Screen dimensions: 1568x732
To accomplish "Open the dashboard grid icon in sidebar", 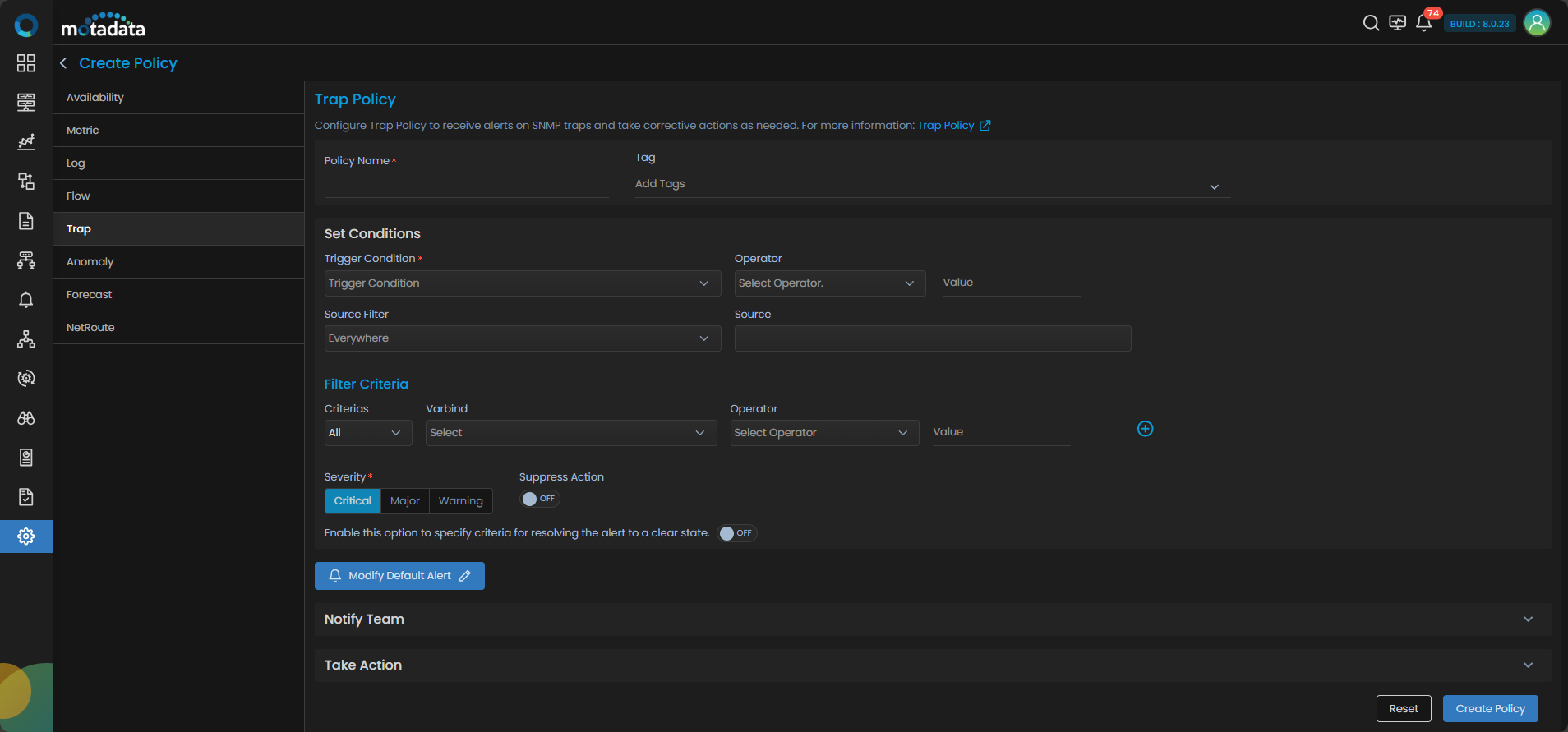I will (x=26, y=63).
